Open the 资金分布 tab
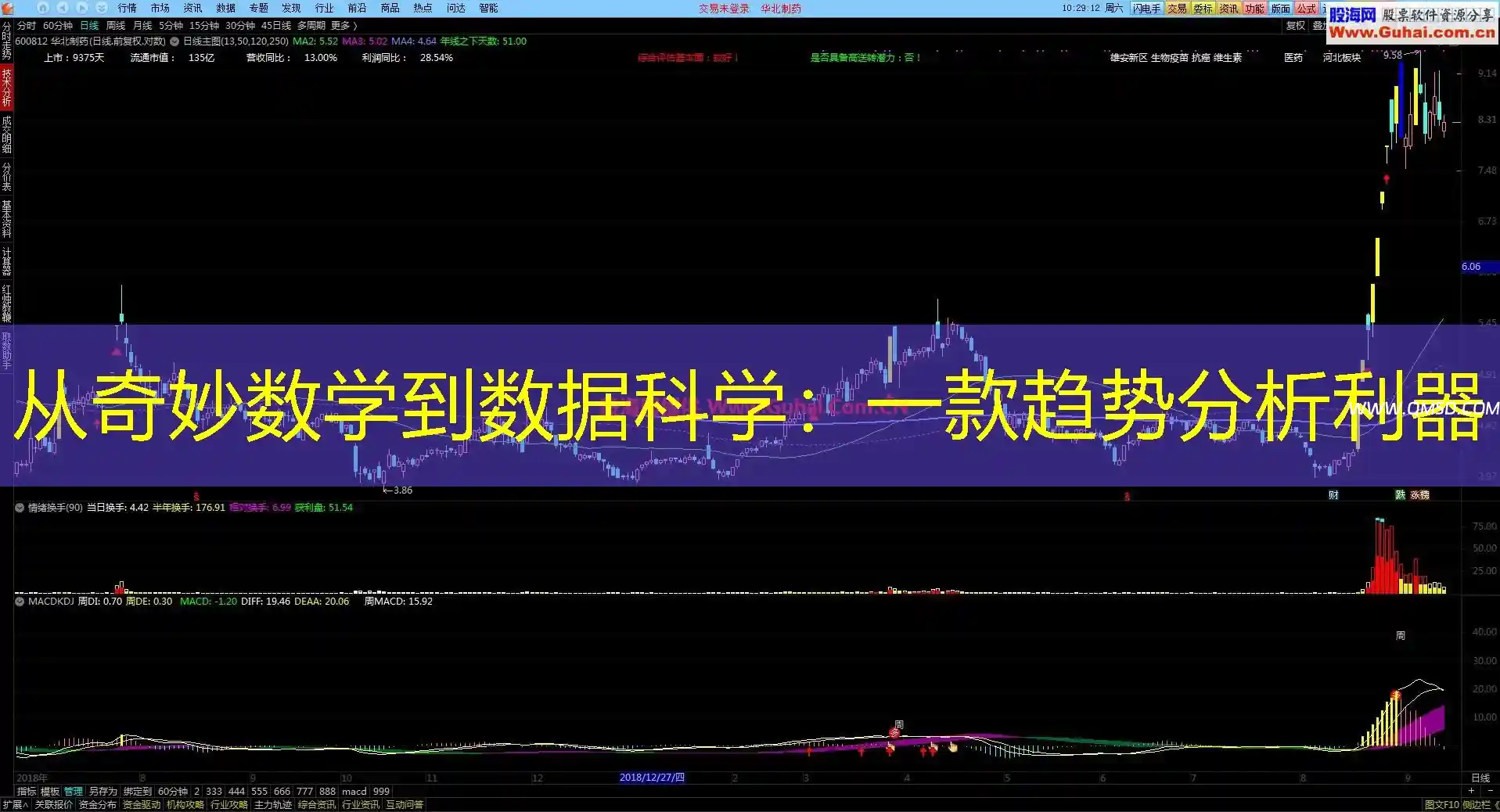This screenshot has width=1500, height=812. click(x=98, y=804)
